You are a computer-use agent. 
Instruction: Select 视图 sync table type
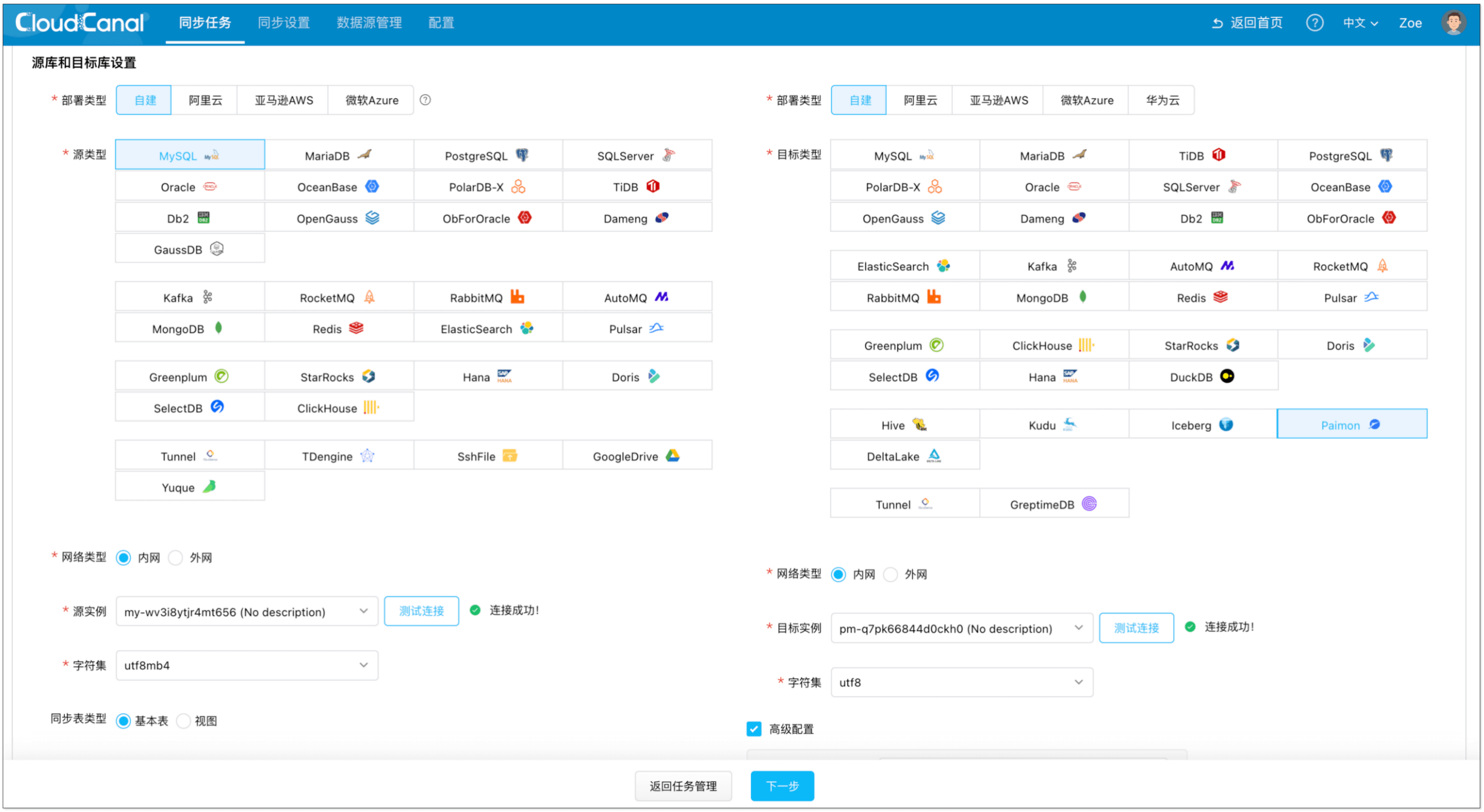184,722
